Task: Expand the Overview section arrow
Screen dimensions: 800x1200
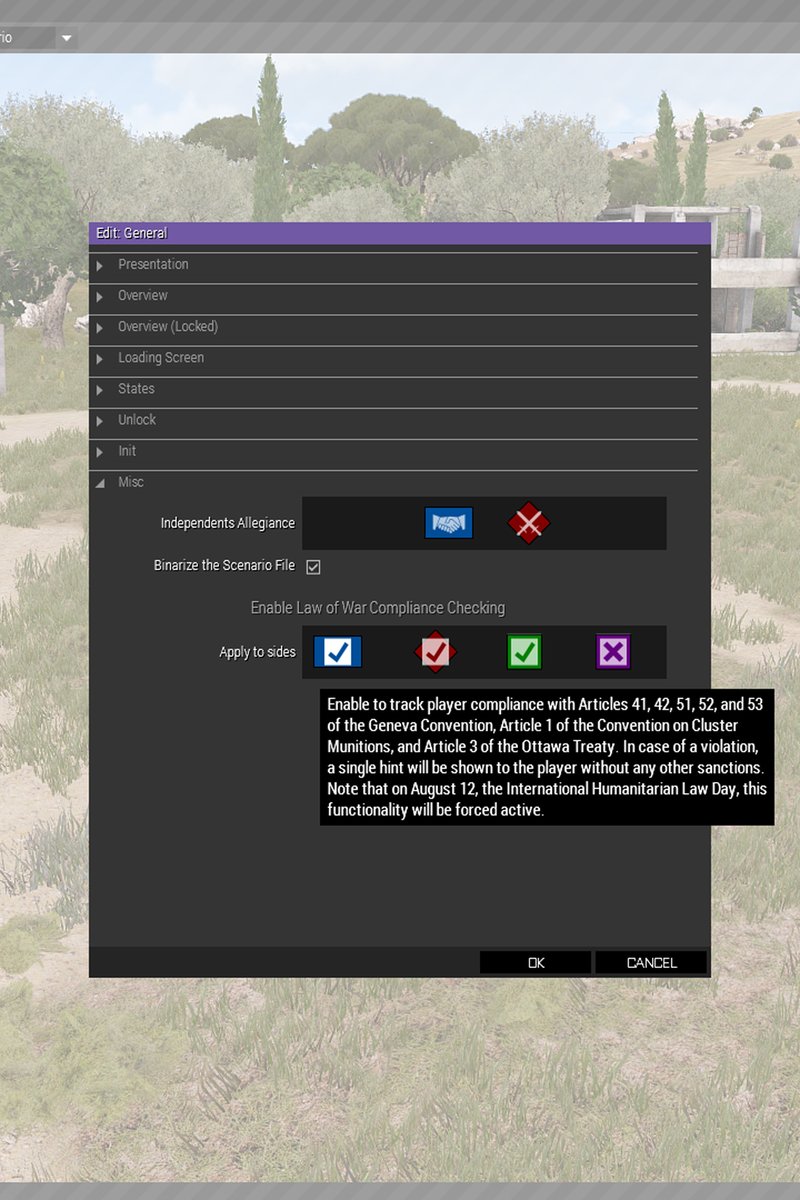Action: click(100, 296)
